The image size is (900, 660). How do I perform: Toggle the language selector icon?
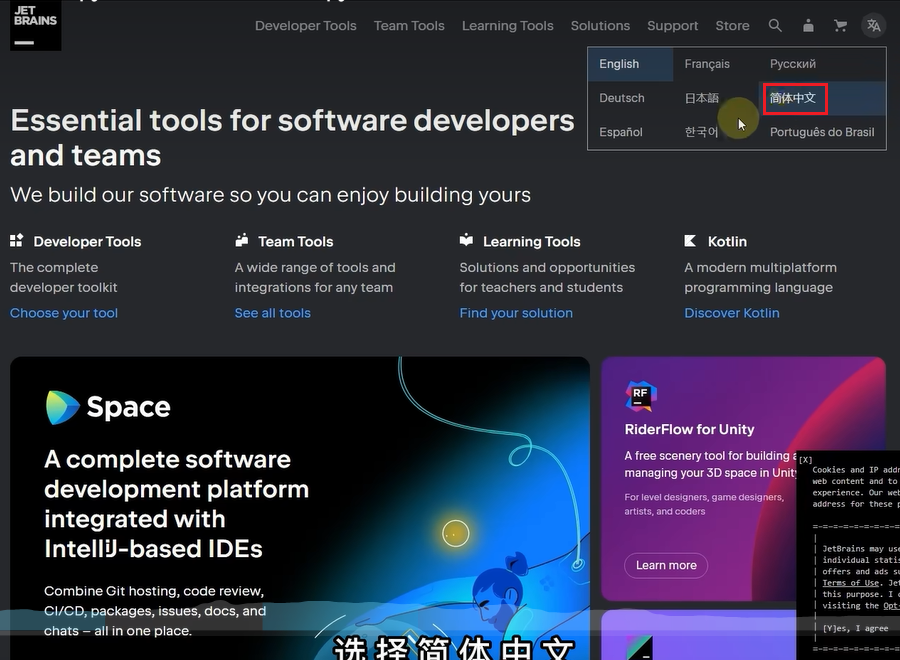[874, 26]
